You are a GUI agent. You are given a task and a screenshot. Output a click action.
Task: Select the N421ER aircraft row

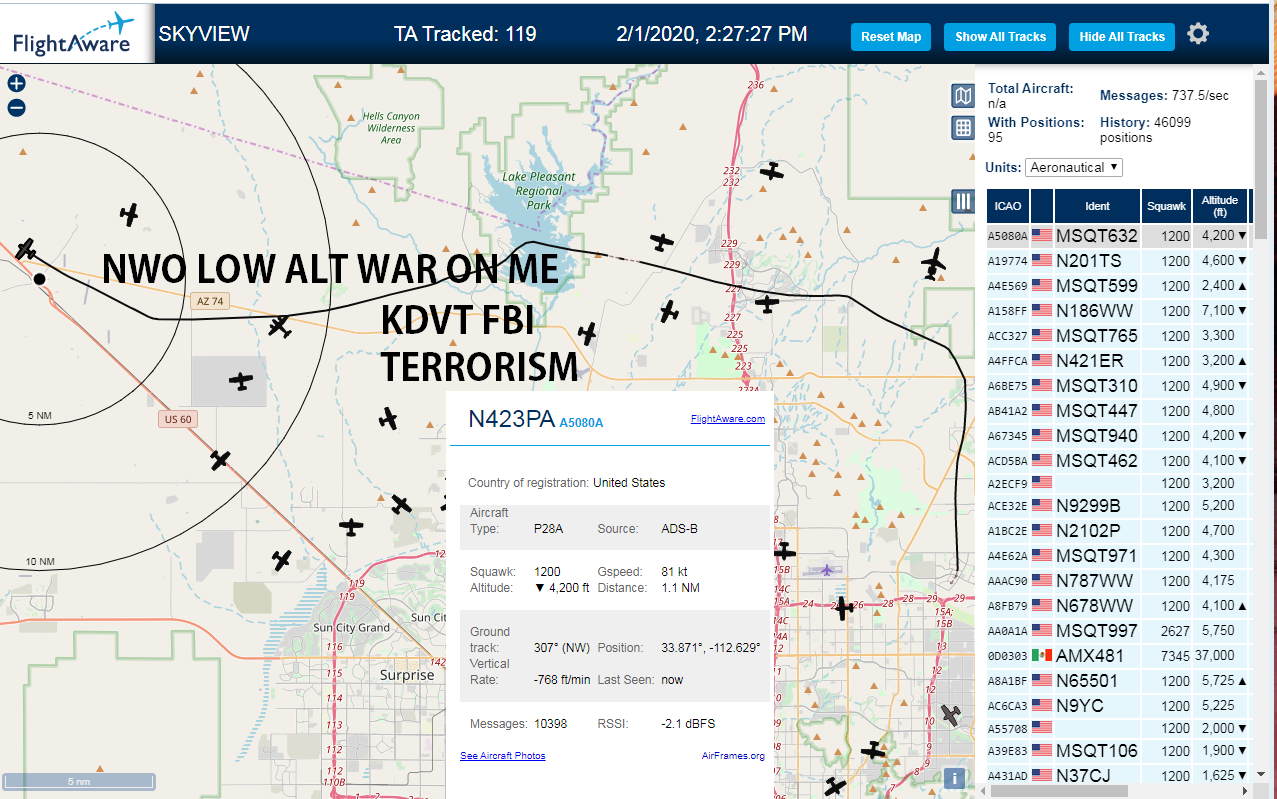pyautogui.click(x=1118, y=361)
